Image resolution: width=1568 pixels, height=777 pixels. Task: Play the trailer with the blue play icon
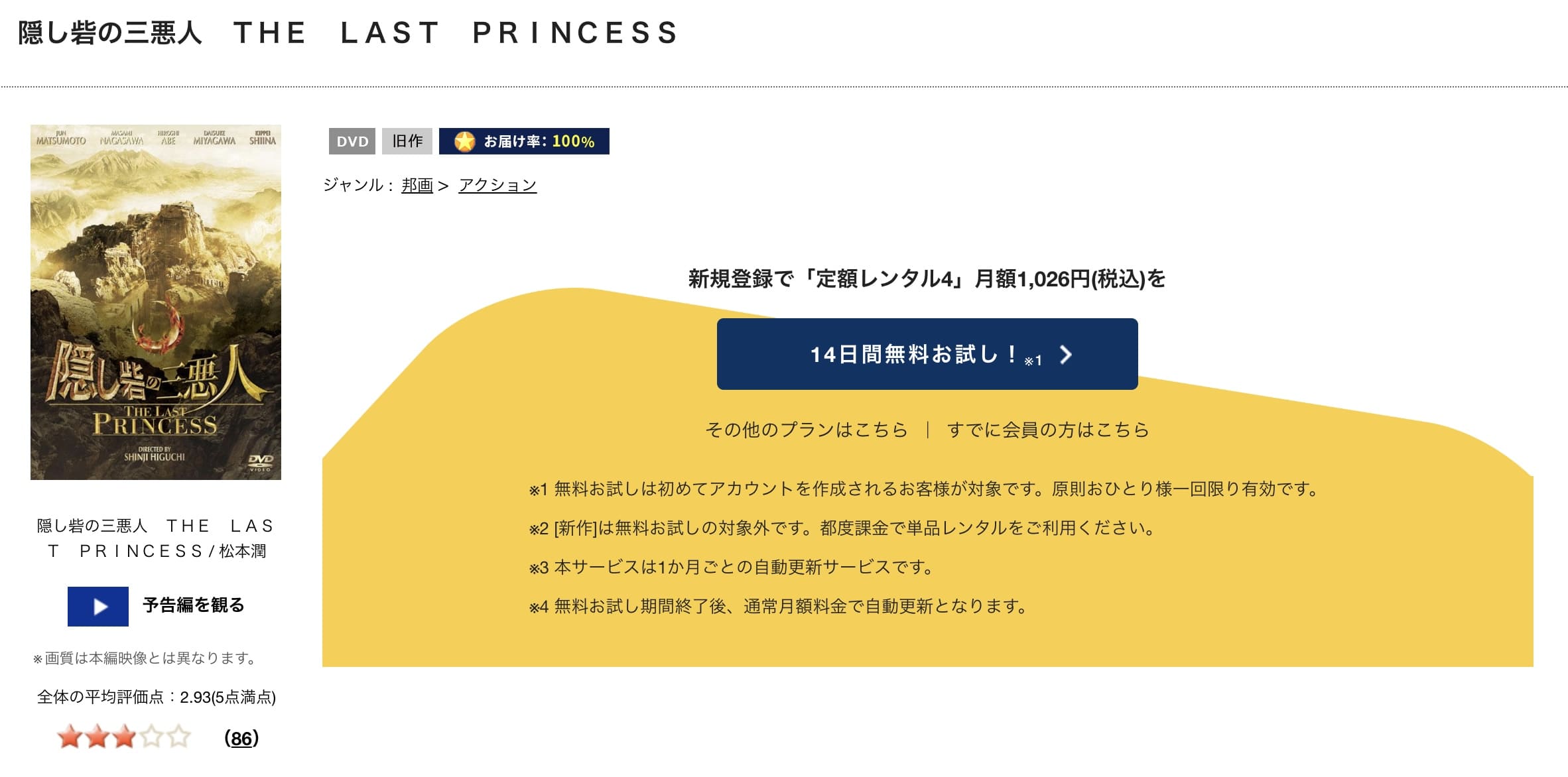[x=98, y=606]
